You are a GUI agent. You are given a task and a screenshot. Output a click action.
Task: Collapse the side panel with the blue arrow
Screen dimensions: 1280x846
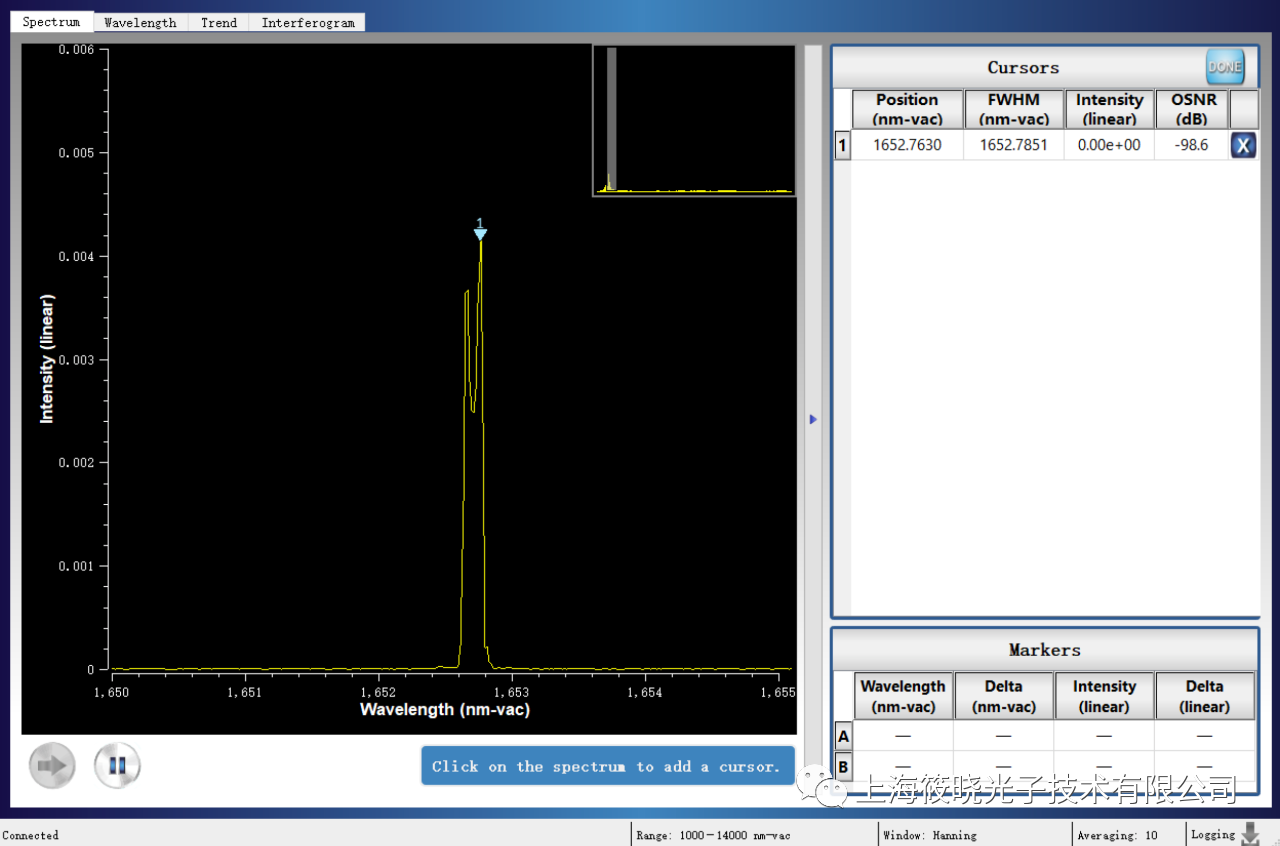pos(813,420)
